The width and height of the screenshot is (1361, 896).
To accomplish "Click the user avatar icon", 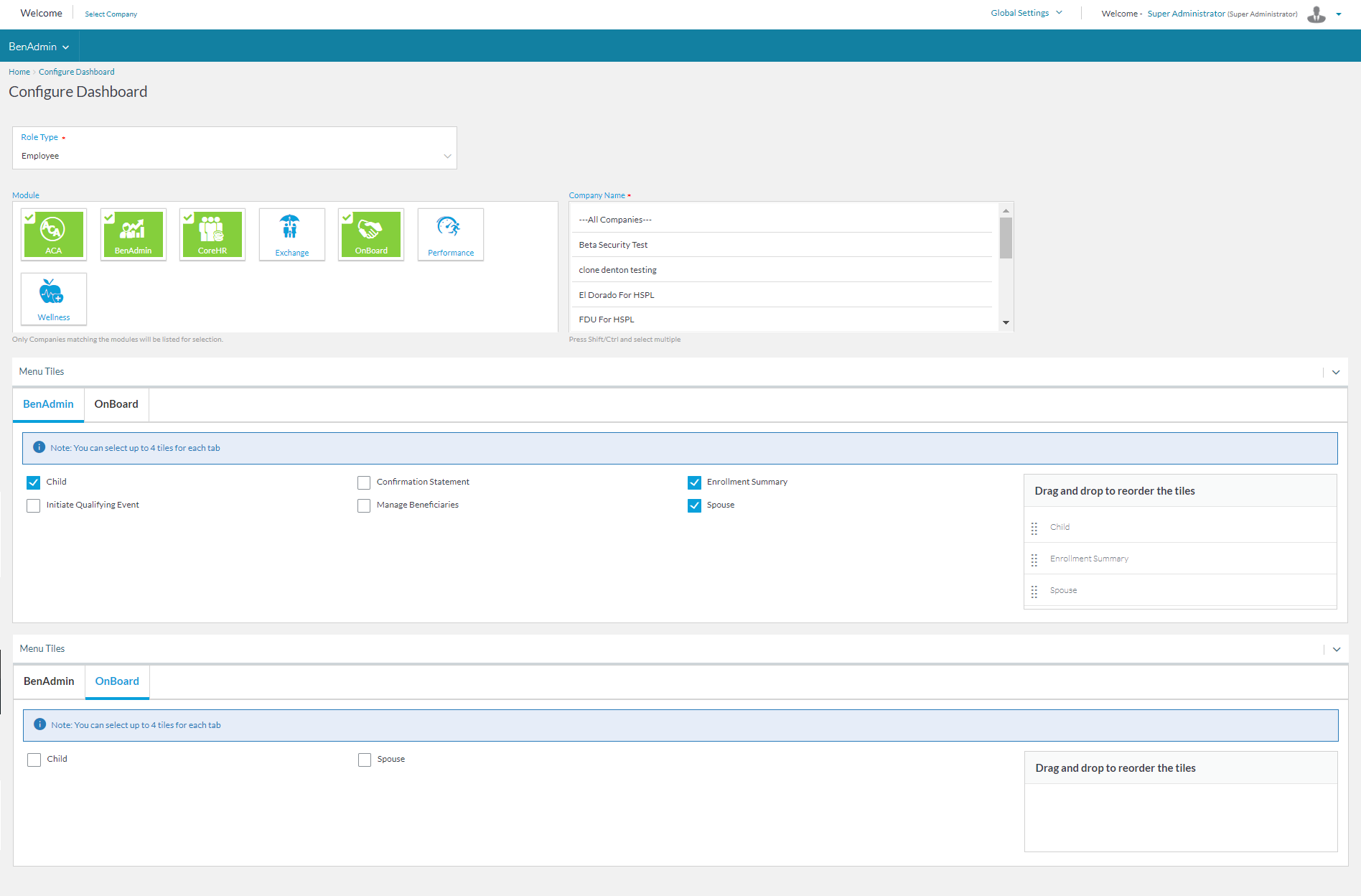I will coord(1316,14).
